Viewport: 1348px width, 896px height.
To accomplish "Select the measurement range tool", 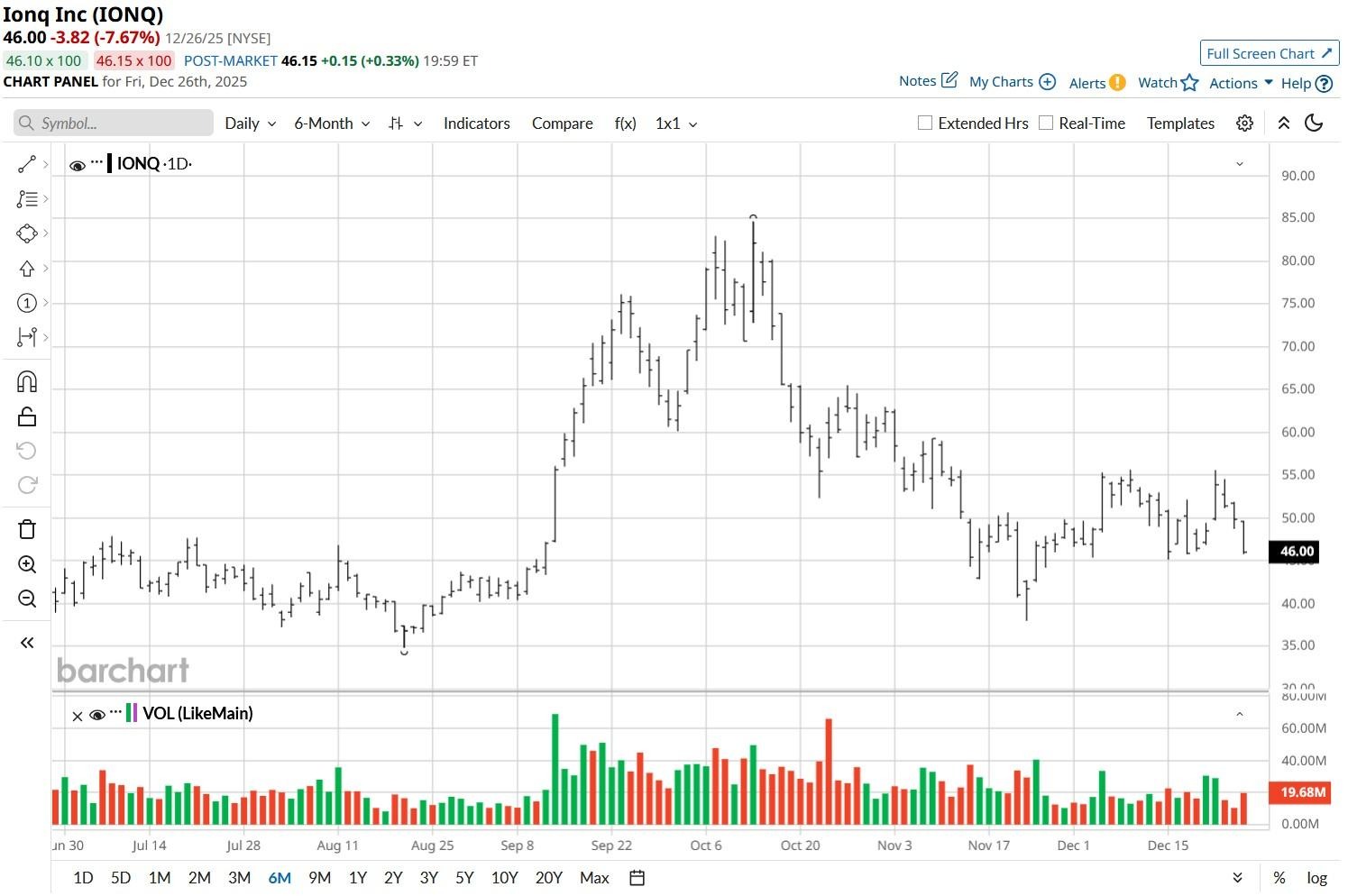I will point(27,337).
